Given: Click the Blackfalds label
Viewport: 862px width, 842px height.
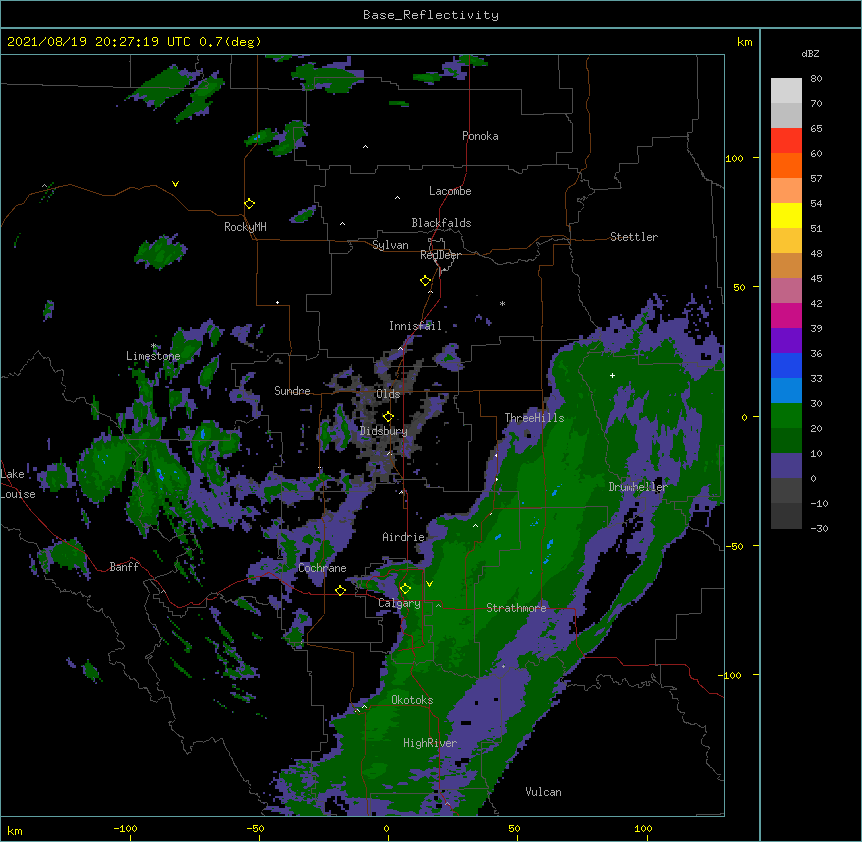Looking at the screenshot, I should 441,223.
